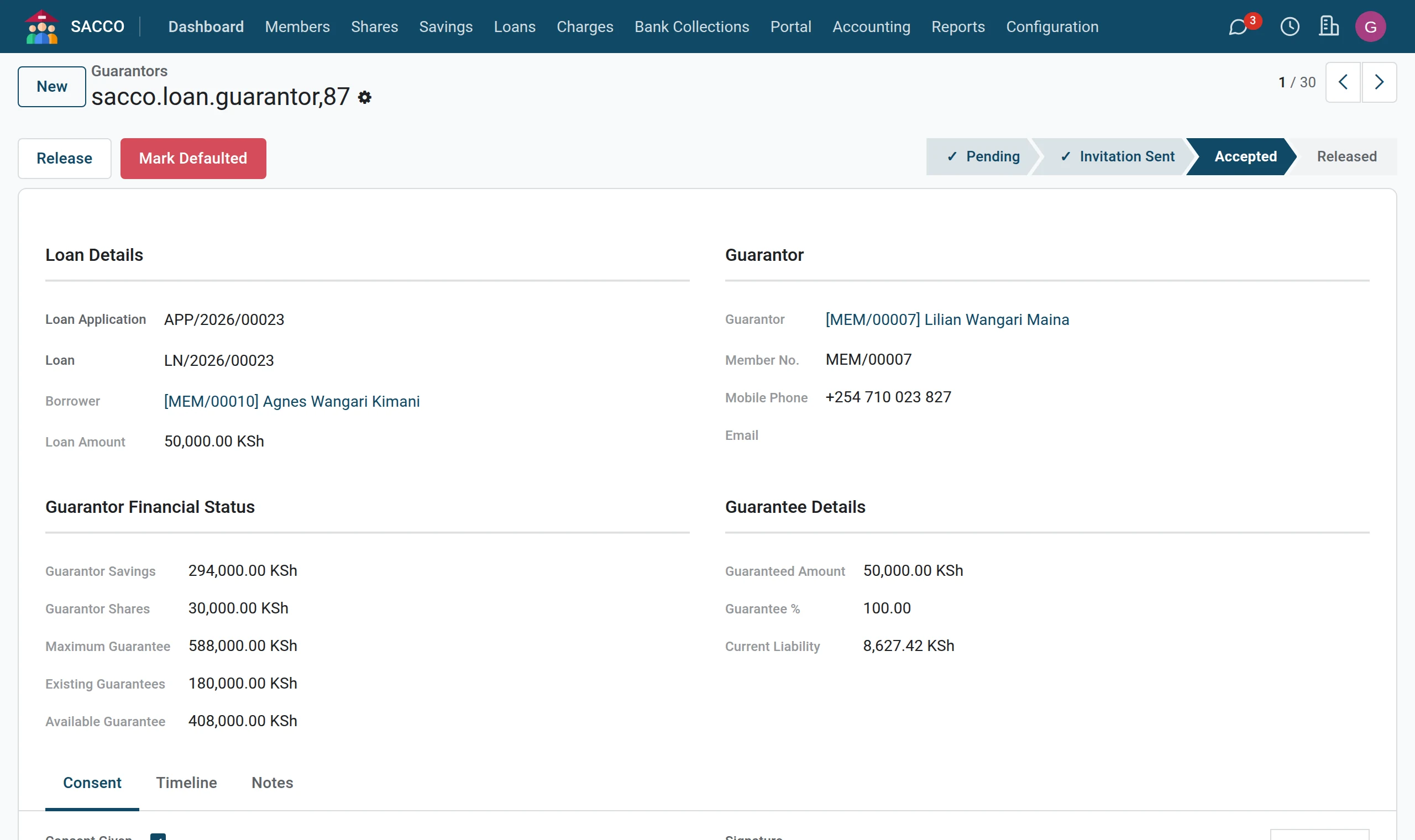
Task: Open the Configuration menu
Action: click(x=1052, y=27)
